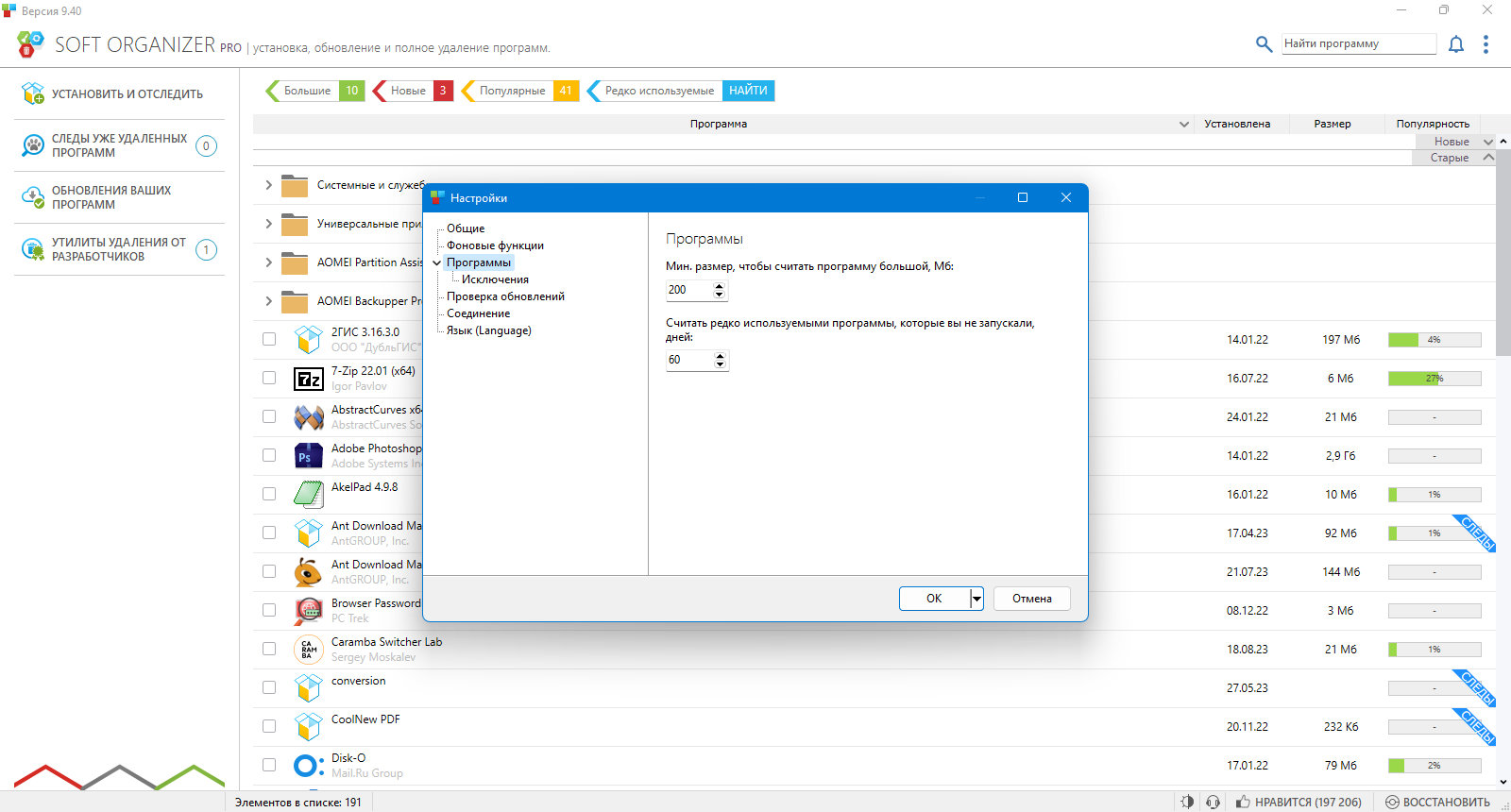The width and height of the screenshot is (1511, 812).
Task: Tick the checkbox for 7-Zip 22.01
Action: point(269,378)
